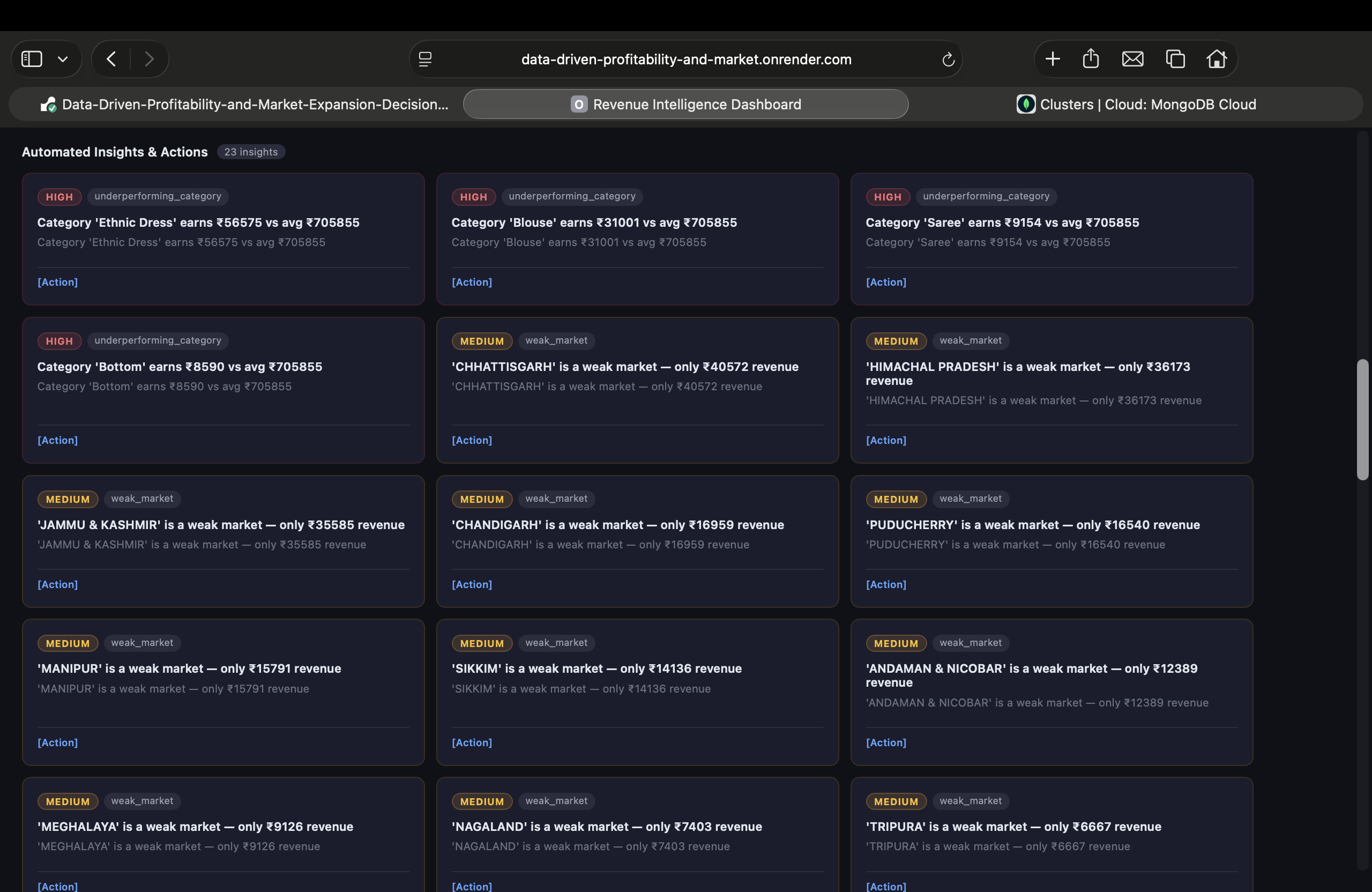Open the Action link for CHHATTISGARH
1372x892 pixels.
click(x=472, y=440)
